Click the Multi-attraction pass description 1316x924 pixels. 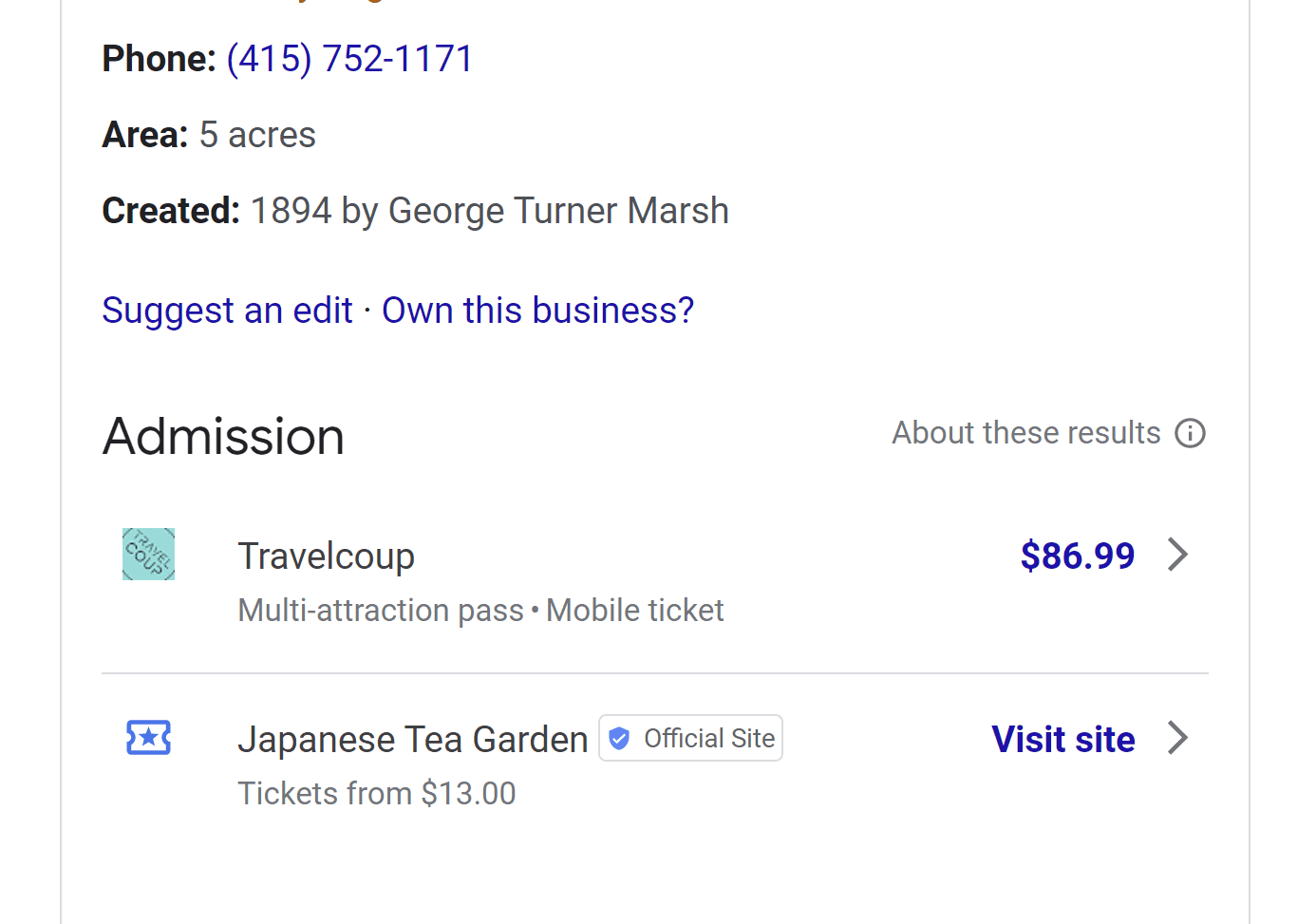(381, 611)
